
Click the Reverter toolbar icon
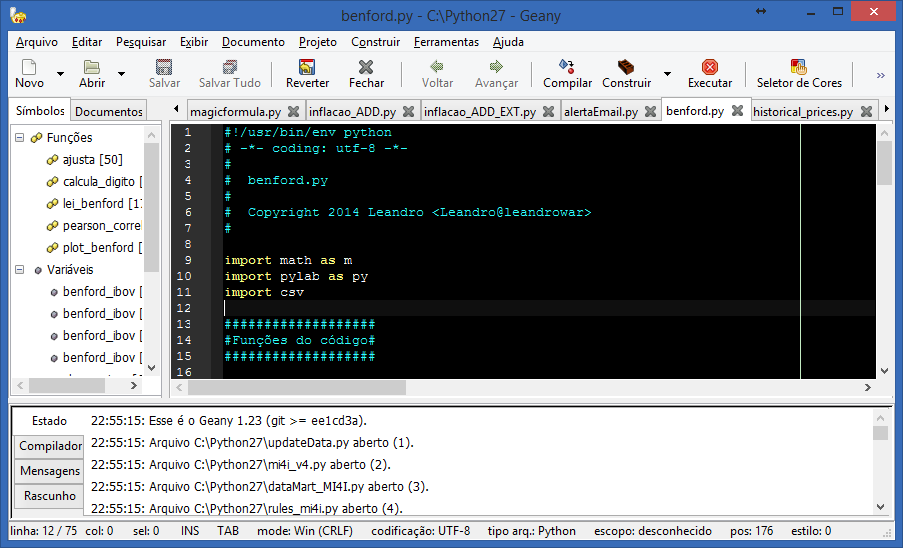click(x=307, y=67)
